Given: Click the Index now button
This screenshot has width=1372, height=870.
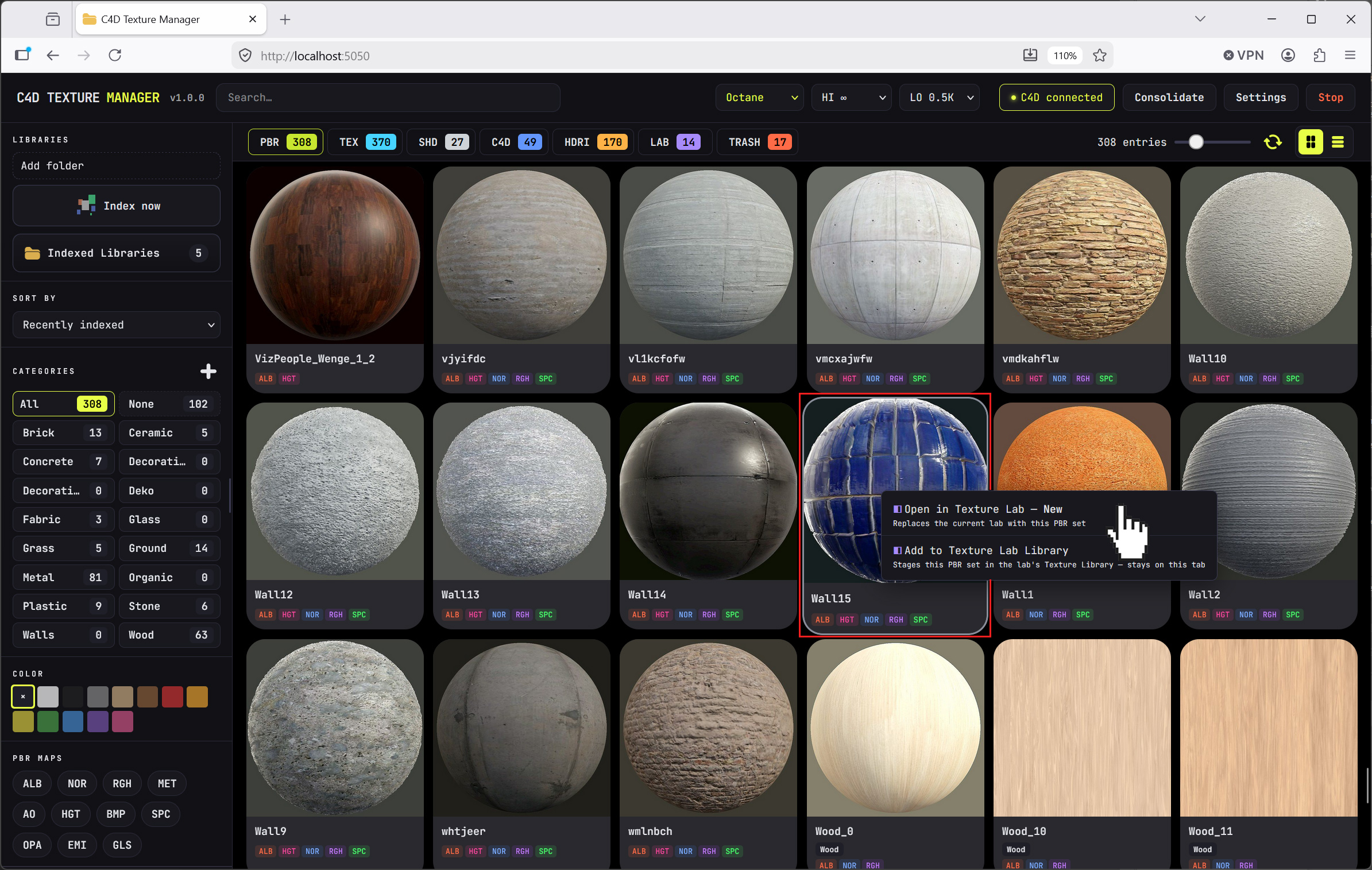Looking at the screenshot, I should [x=117, y=206].
